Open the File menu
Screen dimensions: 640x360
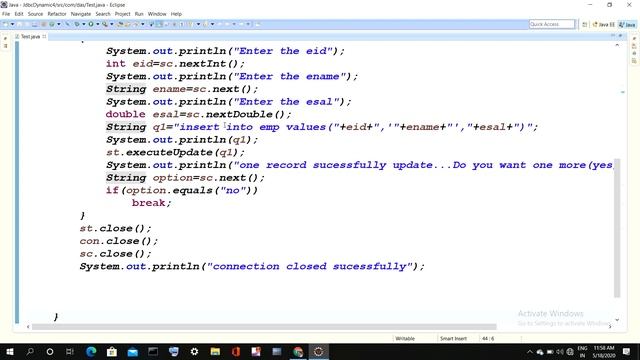coord(6,14)
